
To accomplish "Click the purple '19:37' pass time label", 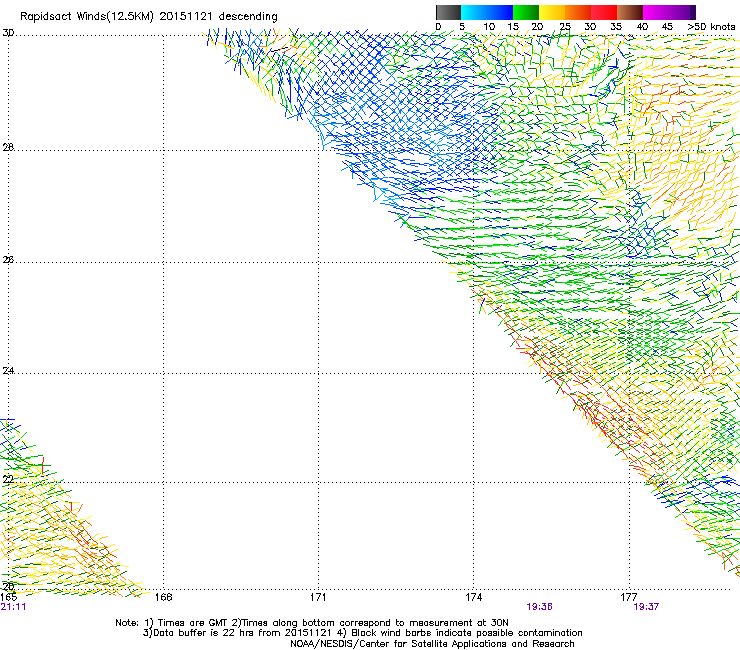I will point(646,607).
